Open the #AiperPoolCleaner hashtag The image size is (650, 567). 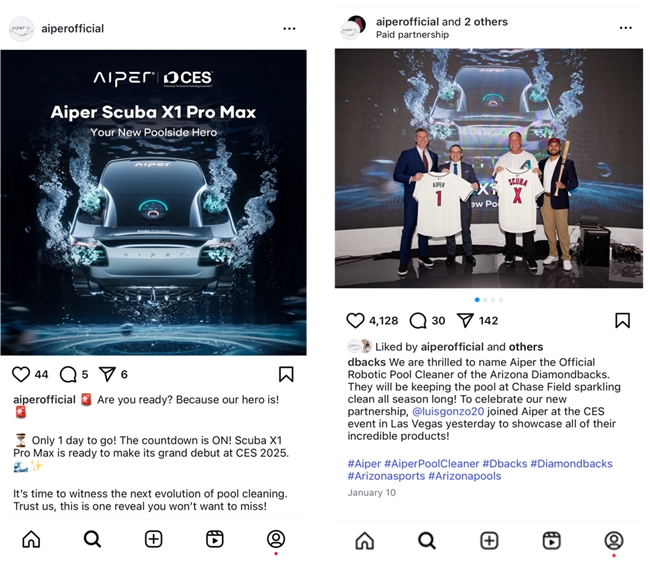coord(432,463)
